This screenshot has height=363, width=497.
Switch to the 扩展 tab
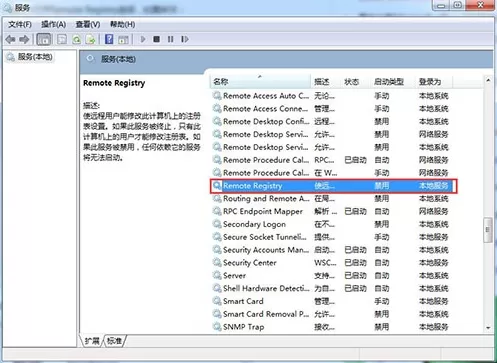point(92,341)
